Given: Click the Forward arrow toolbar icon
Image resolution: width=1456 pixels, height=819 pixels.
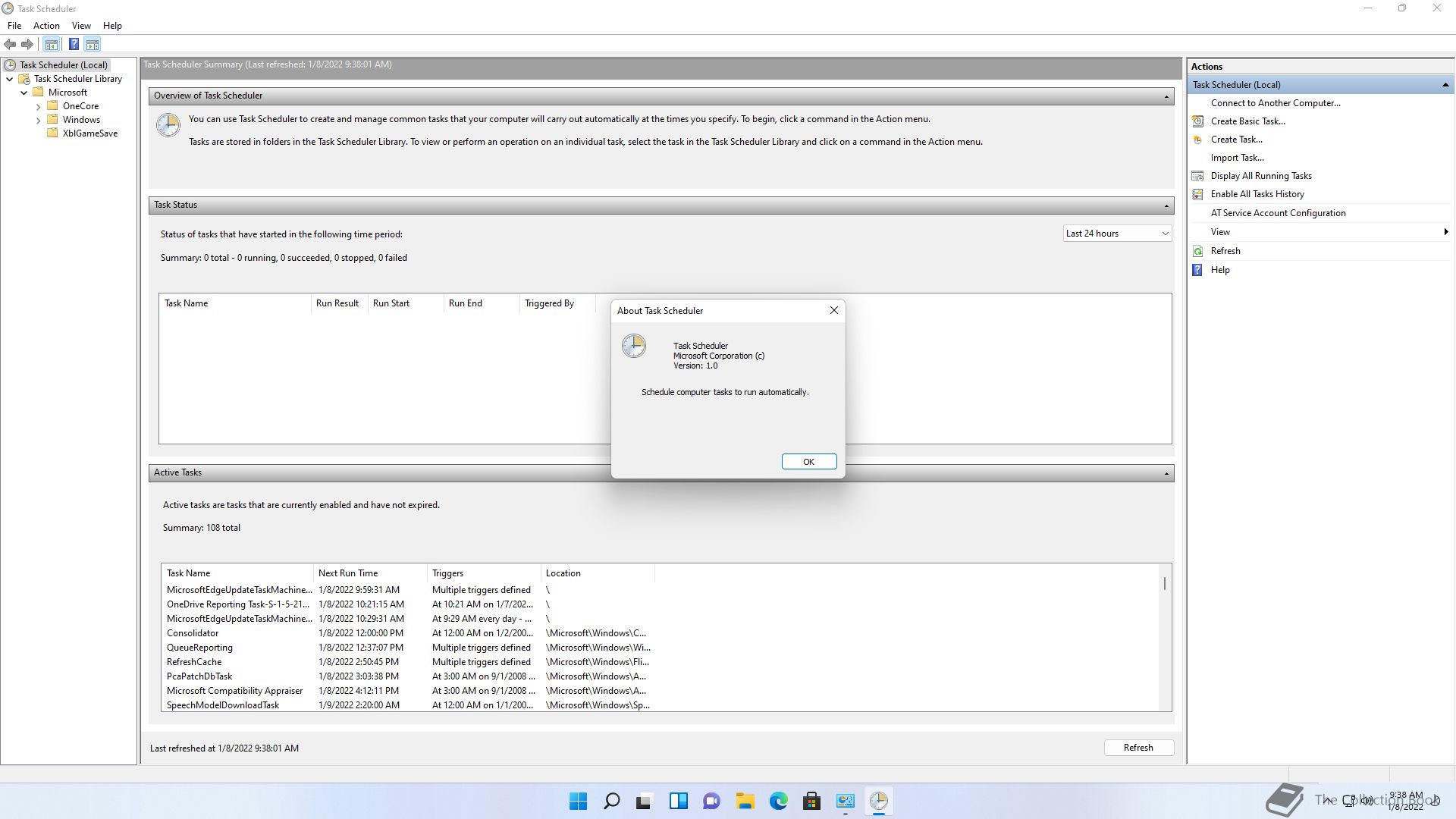Looking at the screenshot, I should [27, 45].
